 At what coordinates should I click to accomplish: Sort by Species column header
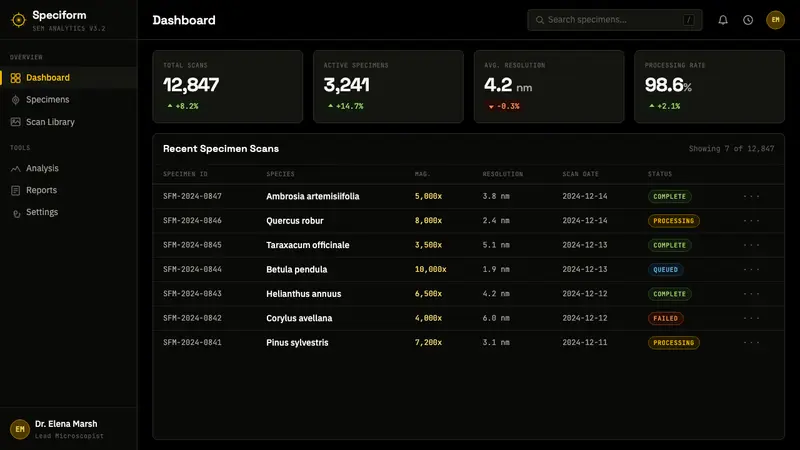tap(280, 174)
